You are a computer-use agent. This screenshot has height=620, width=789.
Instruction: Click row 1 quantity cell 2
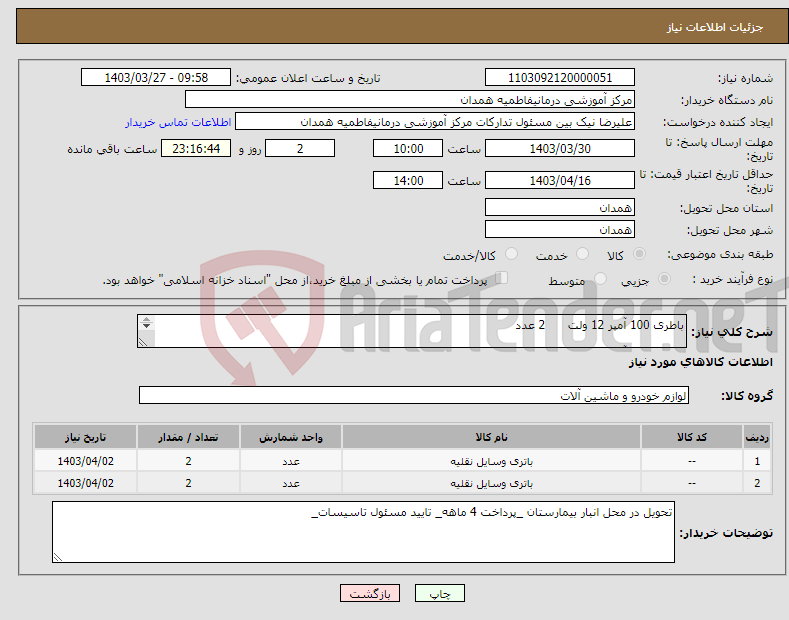coord(188,461)
